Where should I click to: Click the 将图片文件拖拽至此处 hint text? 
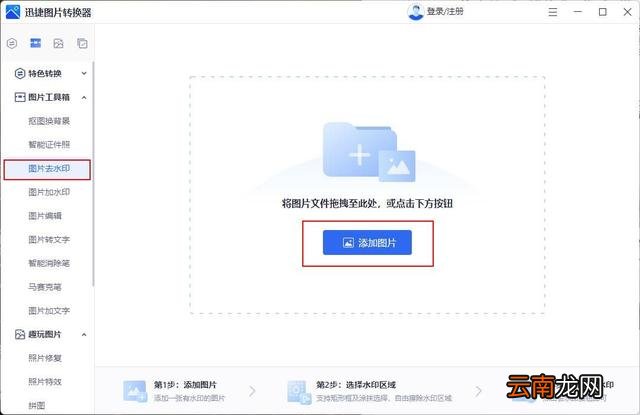[367, 203]
